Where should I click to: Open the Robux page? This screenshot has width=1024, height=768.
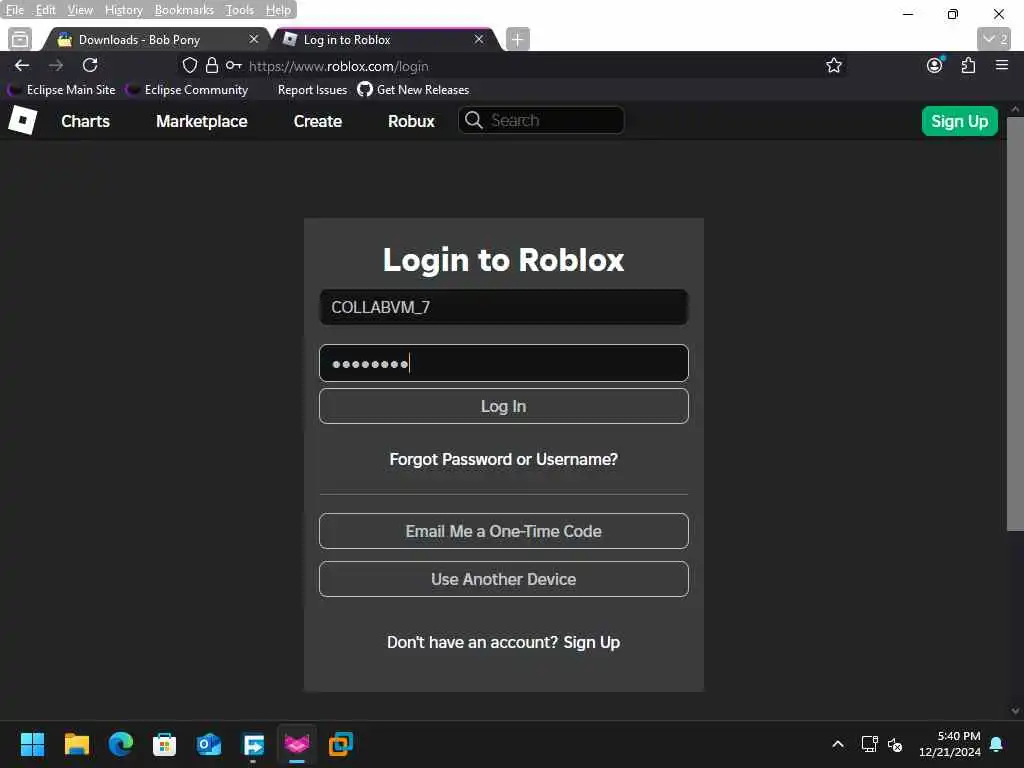pyautogui.click(x=411, y=121)
